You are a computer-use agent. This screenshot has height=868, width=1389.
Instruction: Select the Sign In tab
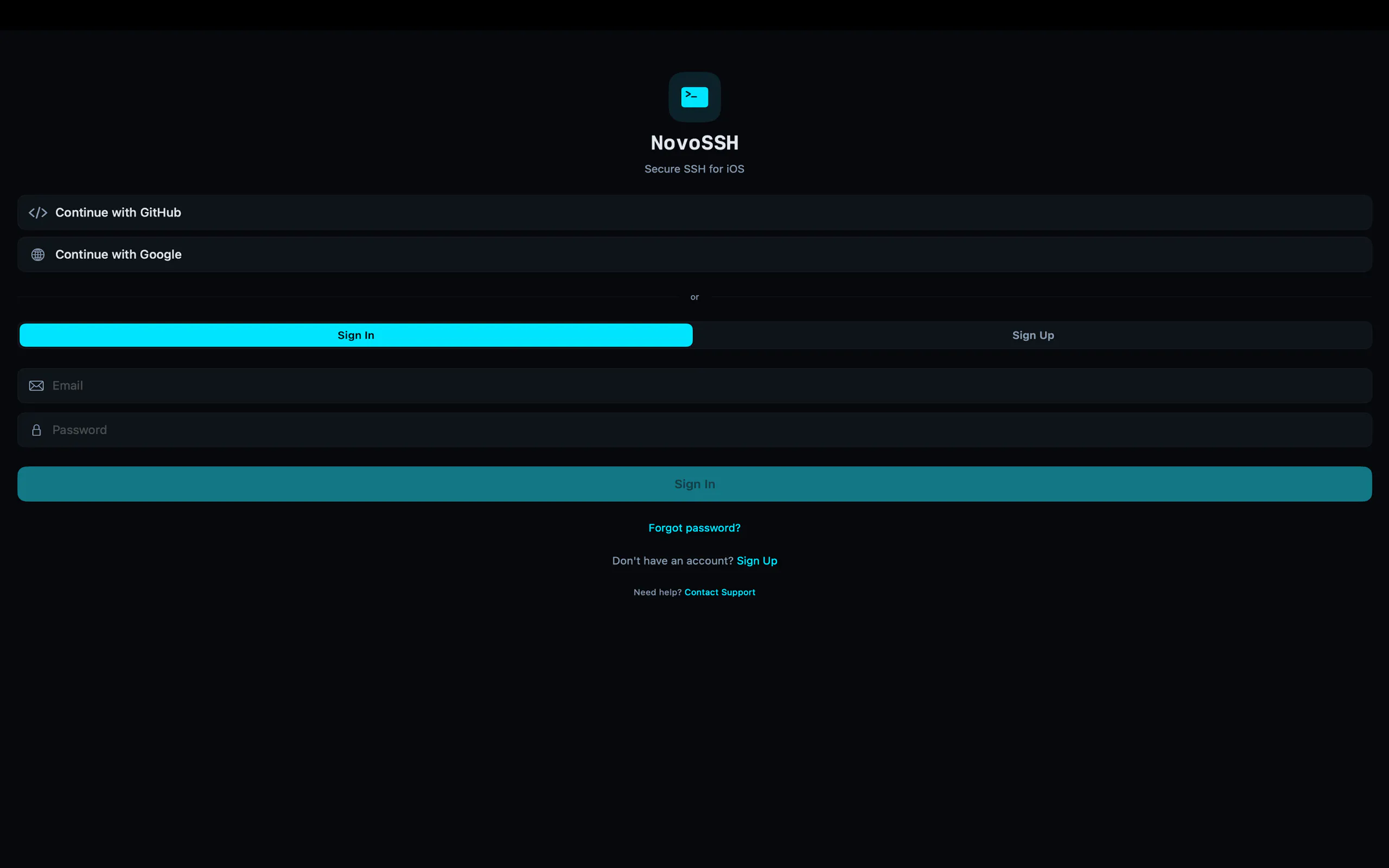pos(356,335)
